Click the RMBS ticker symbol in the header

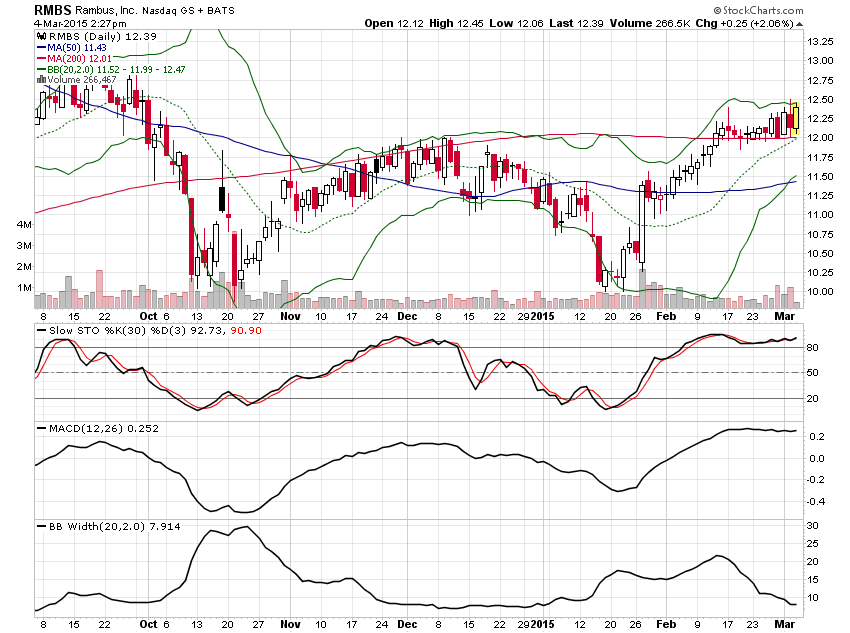pos(53,10)
